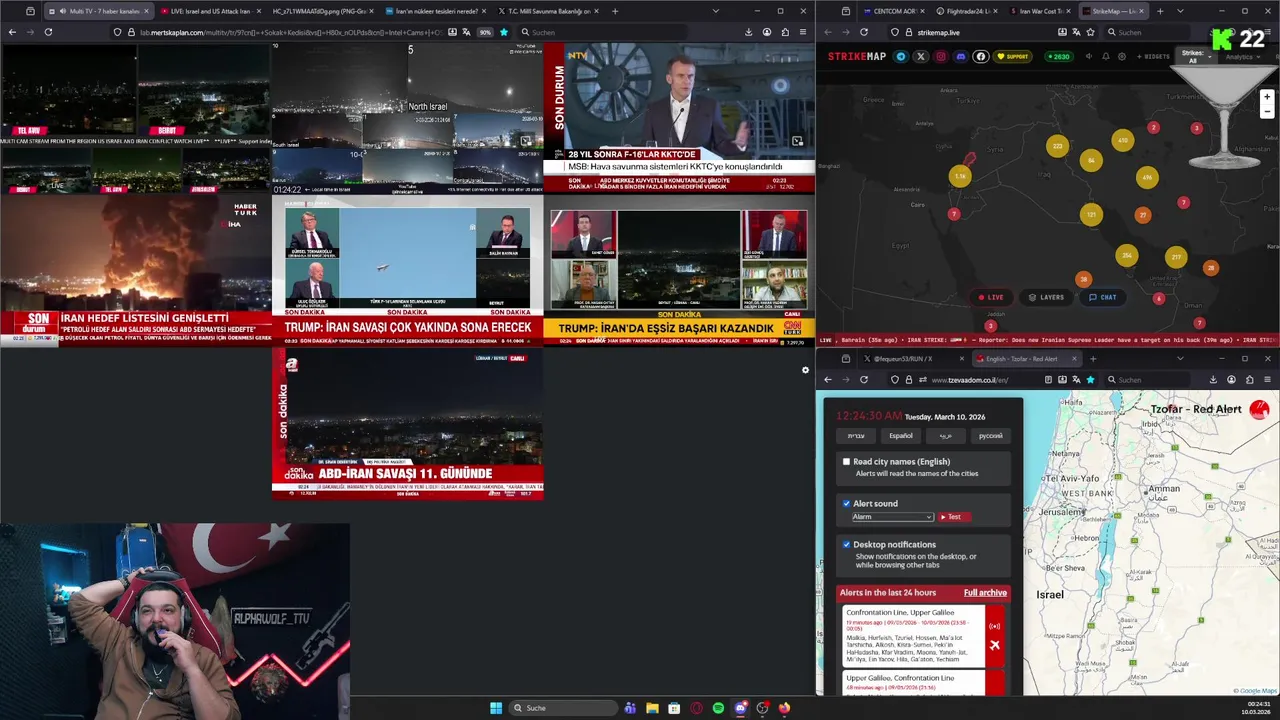Select the Habertürk Trump headline tile
Image resolution: width=1280 pixels, height=720 pixels.
pos(407,270)
